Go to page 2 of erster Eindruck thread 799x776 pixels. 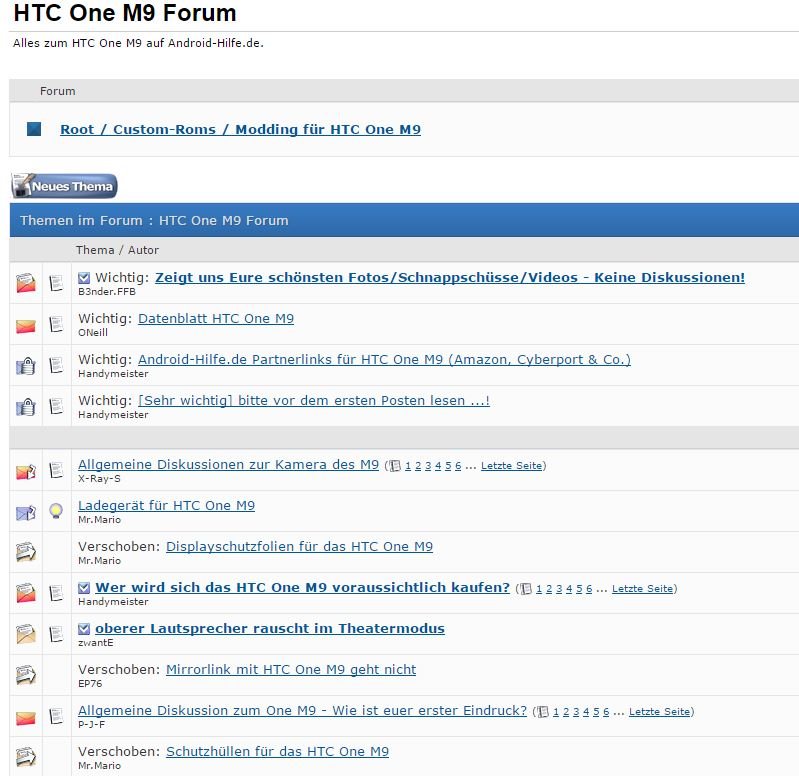(566, 712)
